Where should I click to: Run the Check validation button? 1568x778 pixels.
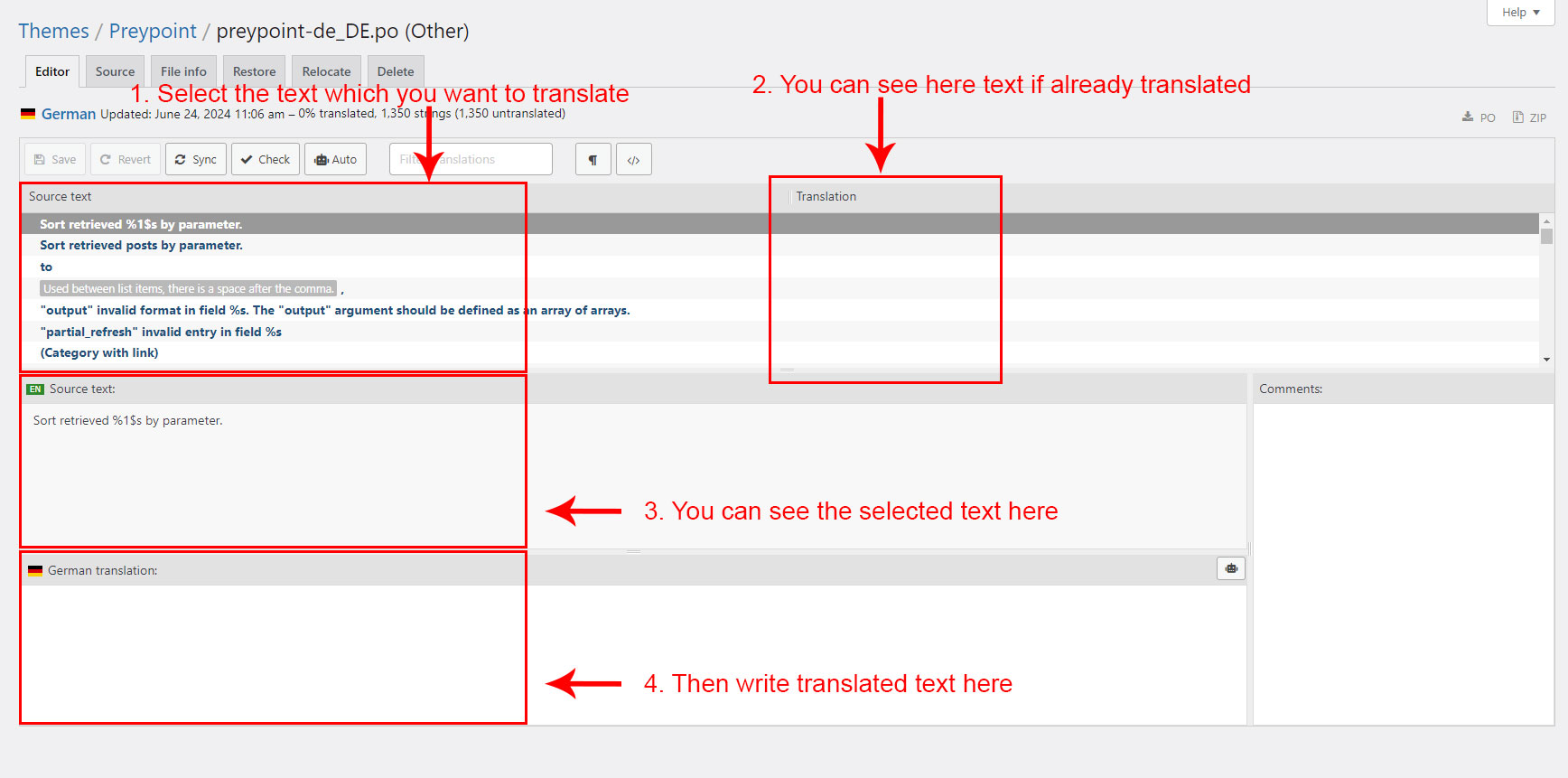coord(266,159)
